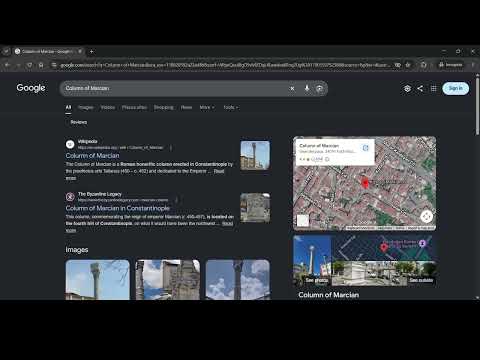
Task: Click the browser address bar URL
Action: pyautogui.click(x=223, y=65)
